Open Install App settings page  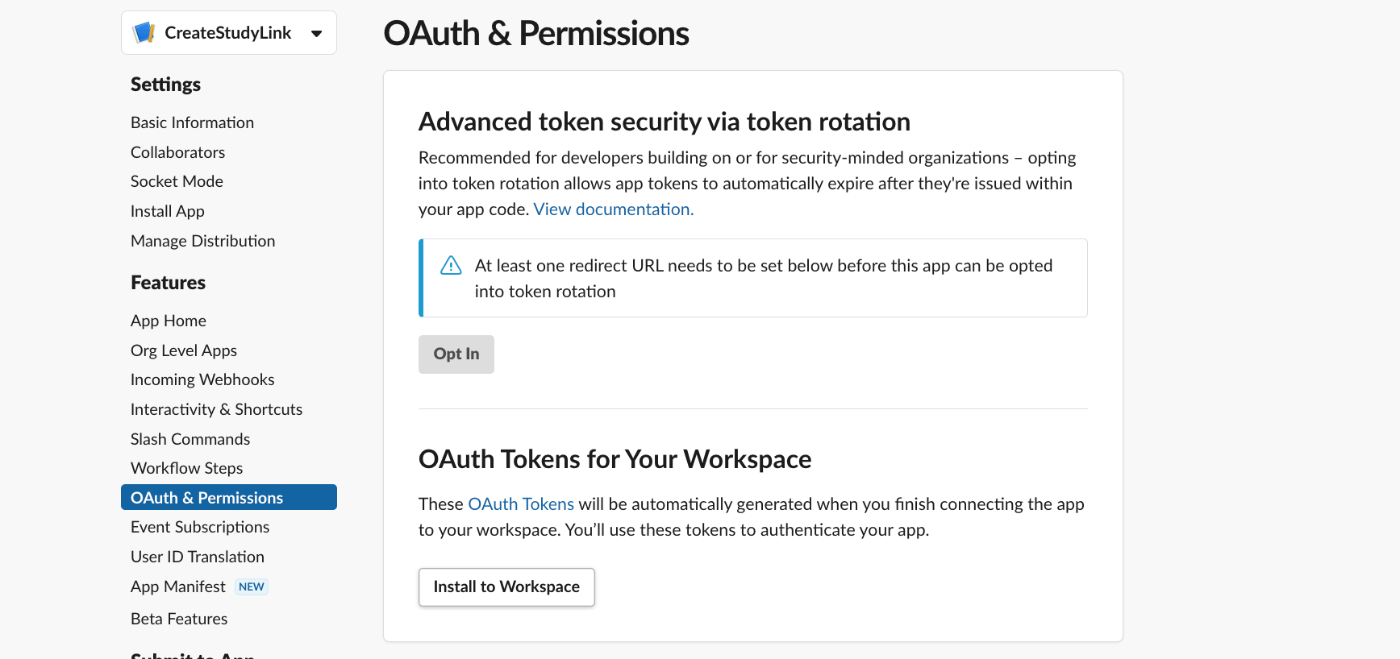coord(167,211)
